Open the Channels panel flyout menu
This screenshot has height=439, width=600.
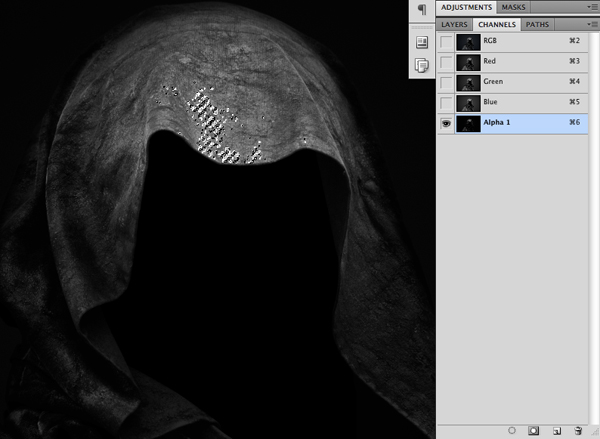pos(593,24)
